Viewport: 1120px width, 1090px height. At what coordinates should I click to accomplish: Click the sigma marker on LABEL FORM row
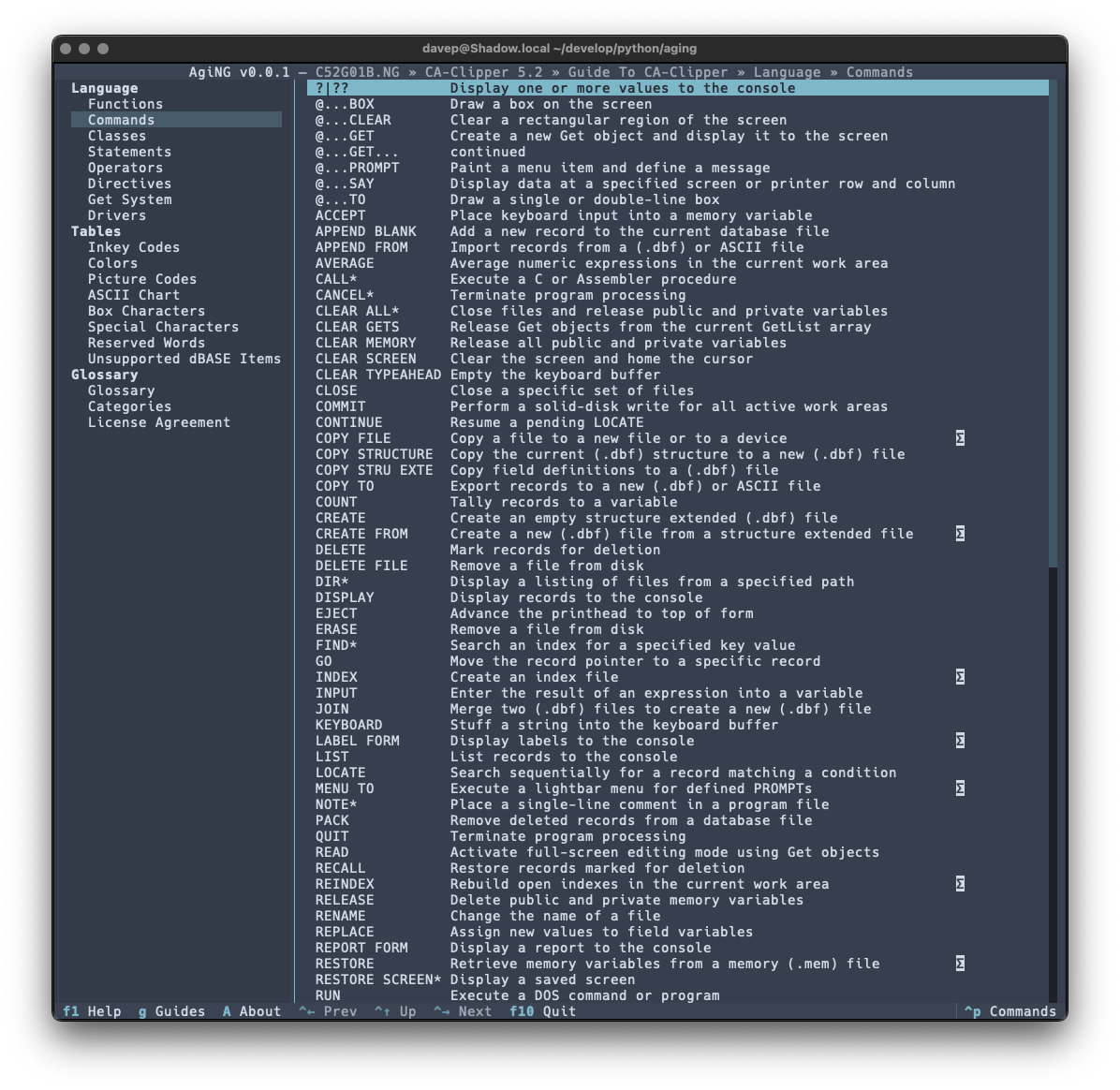pyautogui.click(x=960, y=741)
